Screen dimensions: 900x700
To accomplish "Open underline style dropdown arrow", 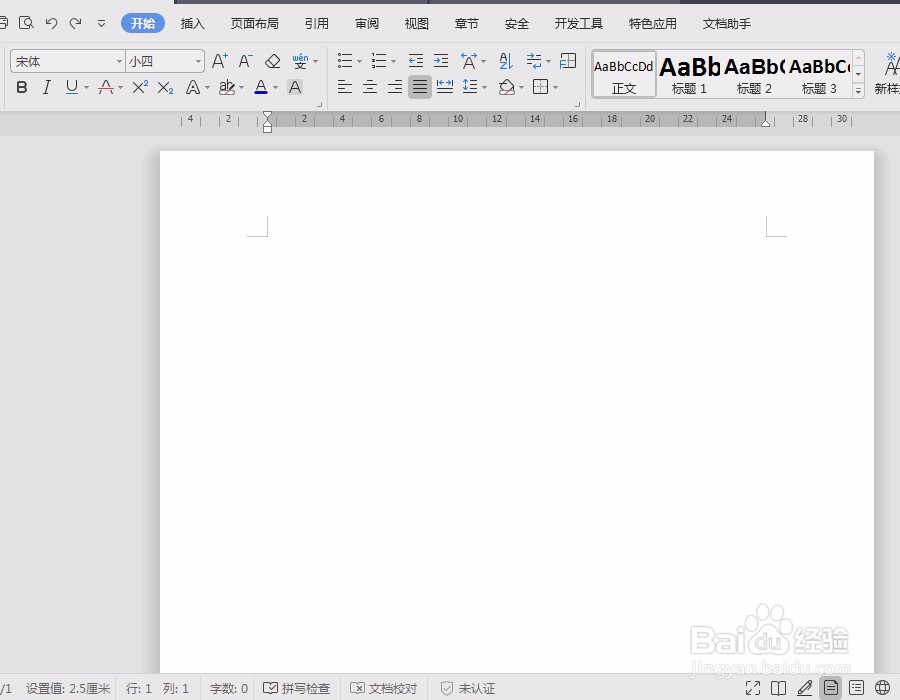I will (x=87, y=88).
